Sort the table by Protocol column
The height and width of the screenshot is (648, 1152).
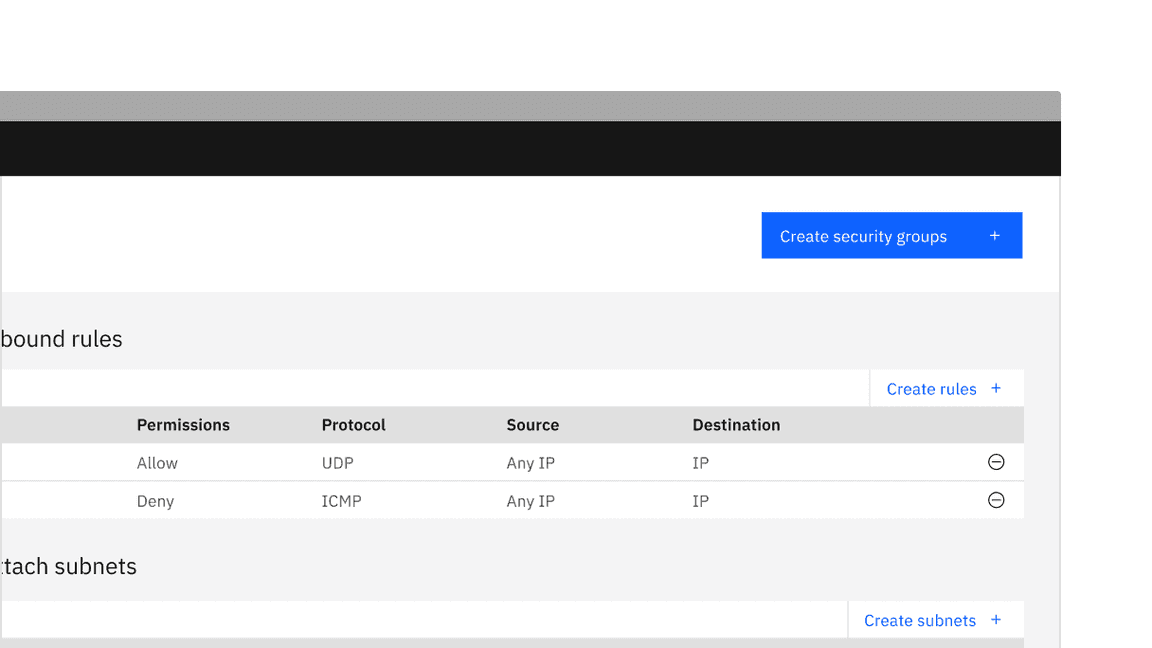click(353, 424)
